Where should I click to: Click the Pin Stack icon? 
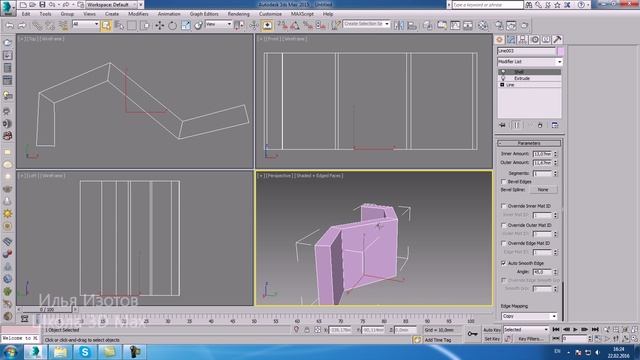click(x=502, y=125)
